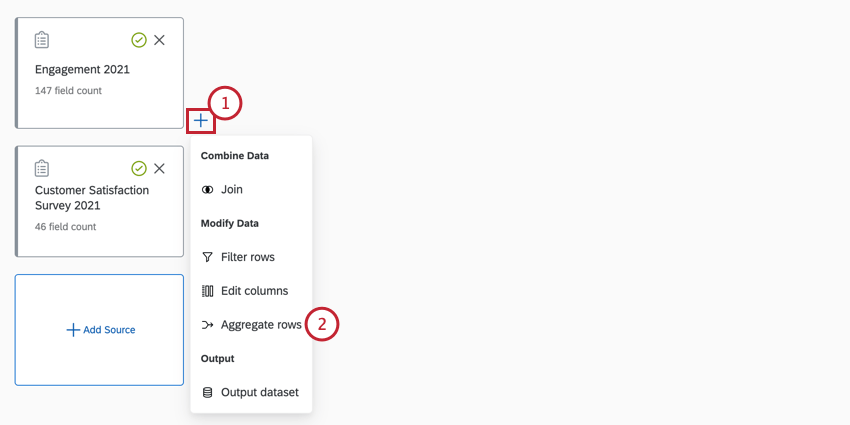The width and height of the screenshot is (850, 425).
Task: Select the Engagement 2021 card title
Action: pos(82,70)
